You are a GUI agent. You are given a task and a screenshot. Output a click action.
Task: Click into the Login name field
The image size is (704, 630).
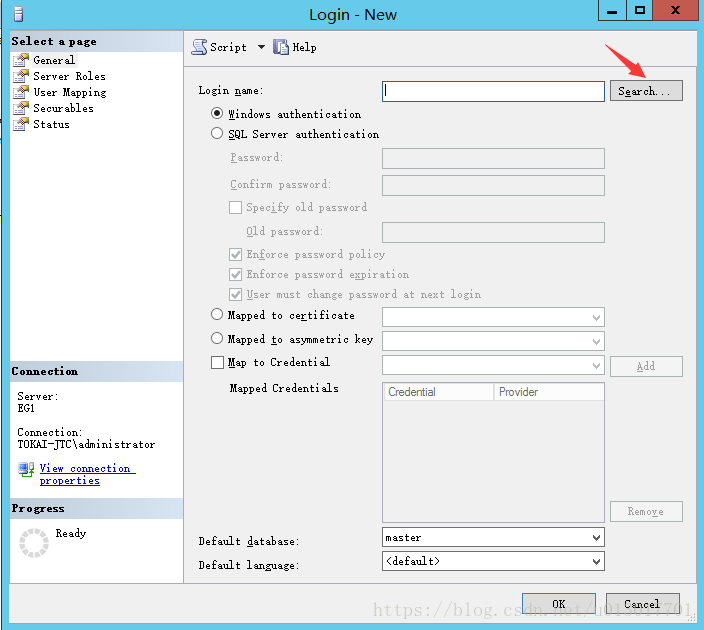click(493, 91)
